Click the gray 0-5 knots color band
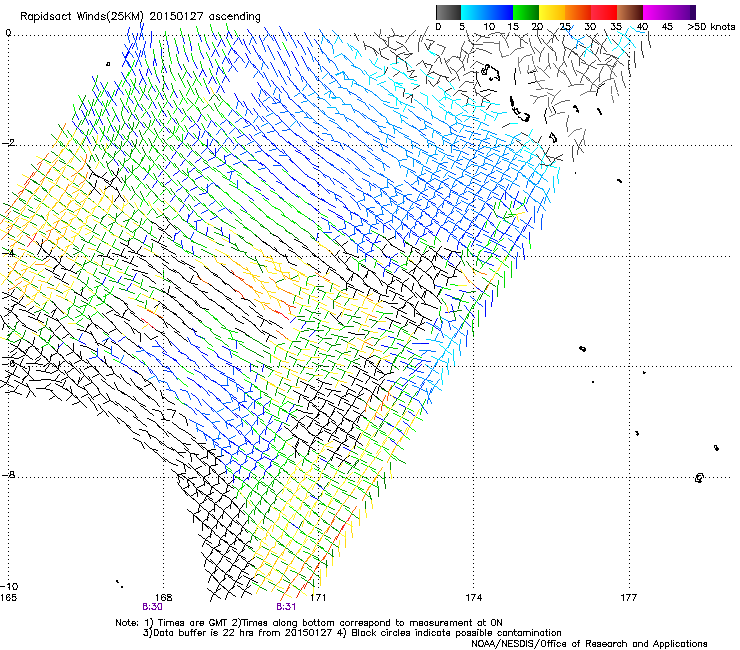The image size is (740, 650). tap(448, 12)
